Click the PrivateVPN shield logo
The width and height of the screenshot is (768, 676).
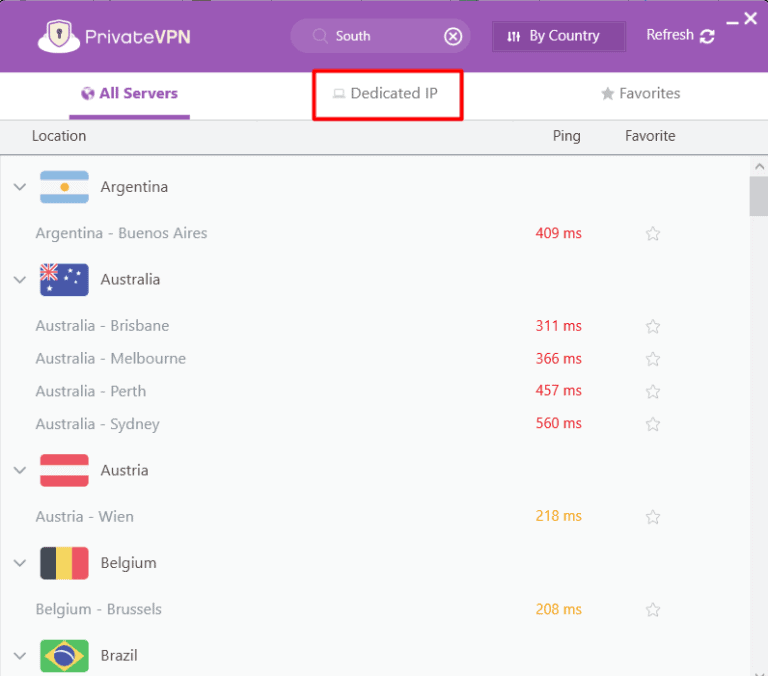[x=59, y=36]
